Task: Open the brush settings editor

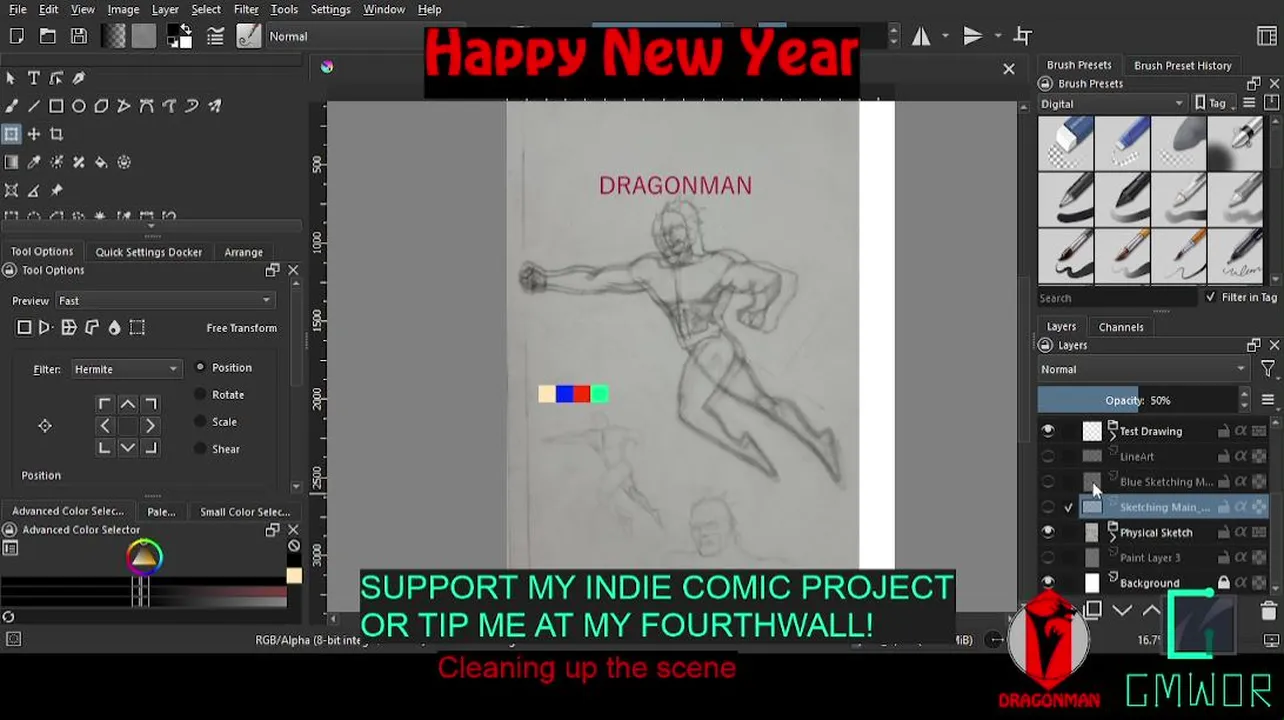Action: [215, 36]
